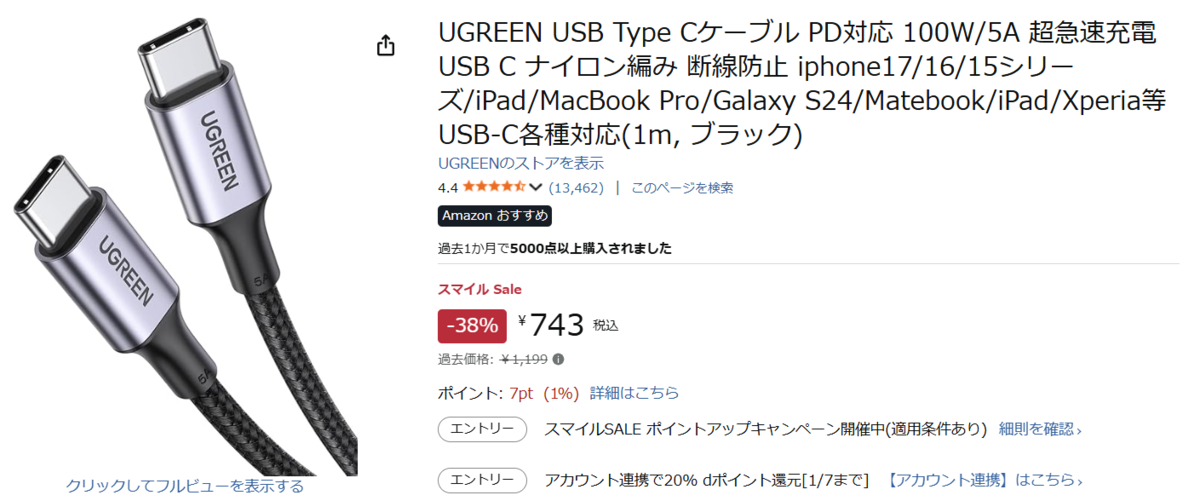Click the スマイル Sale label
The height and width of the screenshot is (501, 1200).
(x=480, y=290)
